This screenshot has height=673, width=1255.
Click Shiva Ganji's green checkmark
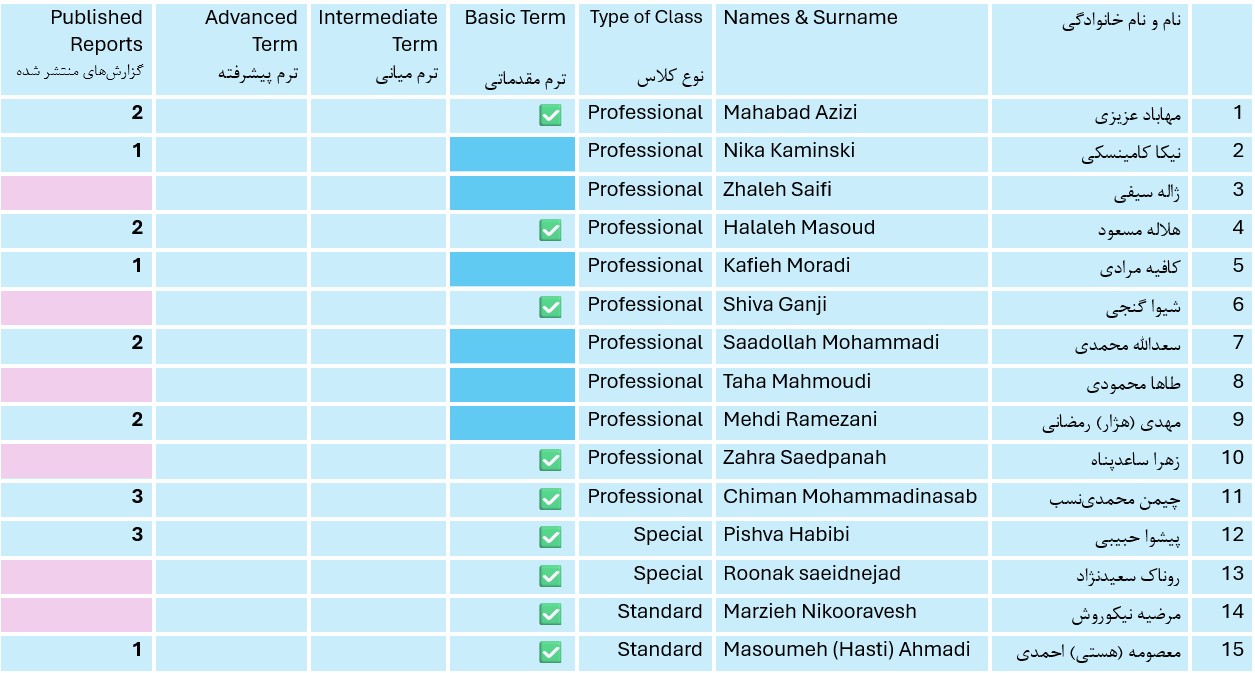pyautogui.click(x=550, y=307)
